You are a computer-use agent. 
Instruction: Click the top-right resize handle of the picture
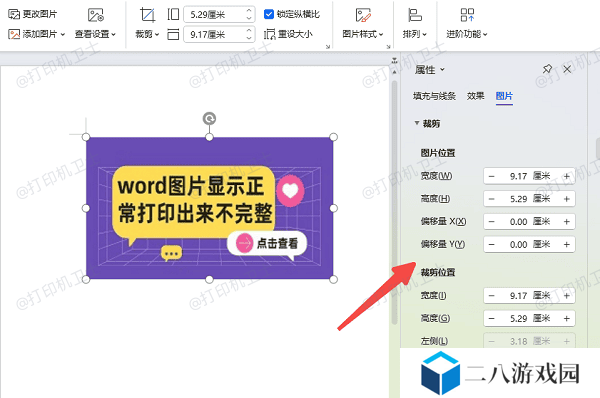333,137
